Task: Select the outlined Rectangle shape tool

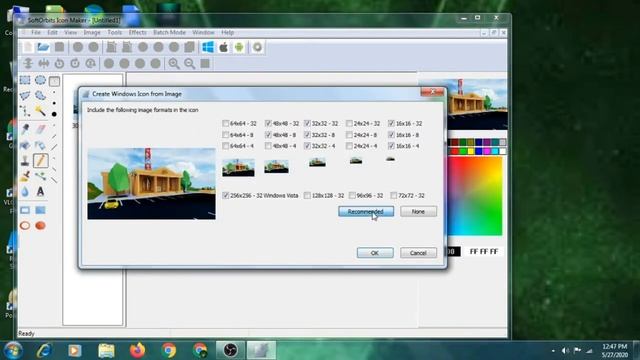Action: pyautogui.click(x=25, y=210)
